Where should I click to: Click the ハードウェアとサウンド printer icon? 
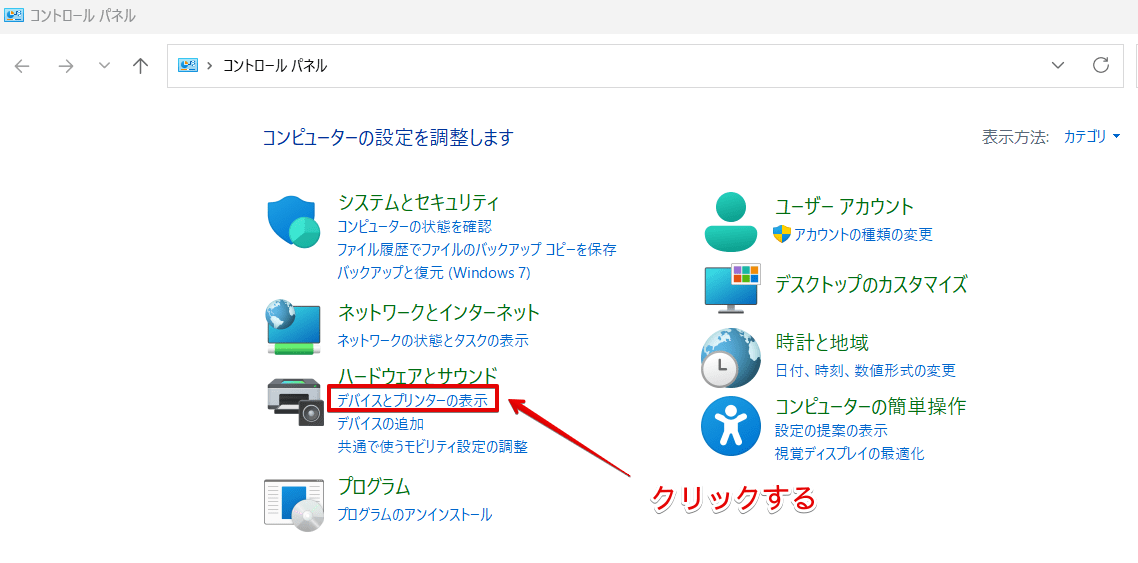[295, 401]
